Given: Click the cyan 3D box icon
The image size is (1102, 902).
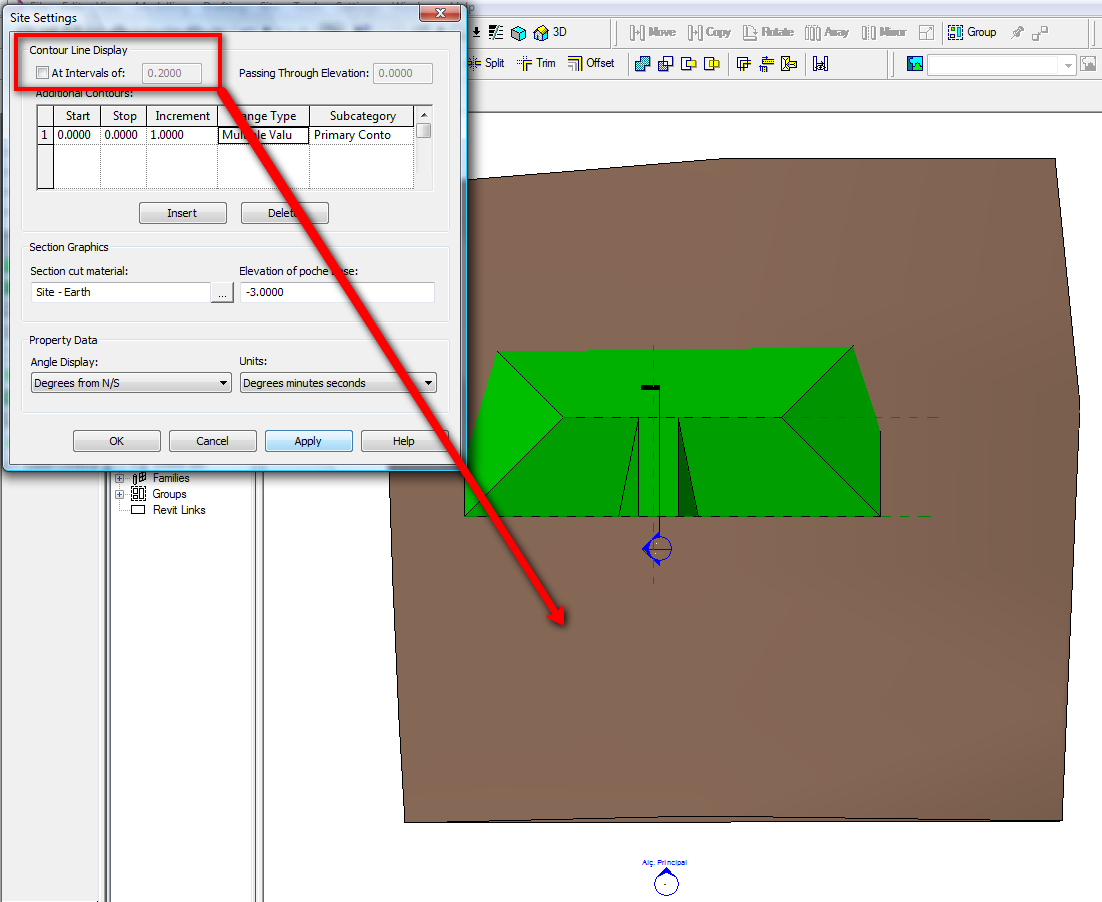Looking at the screenshot, I should [x=519, y=33].
